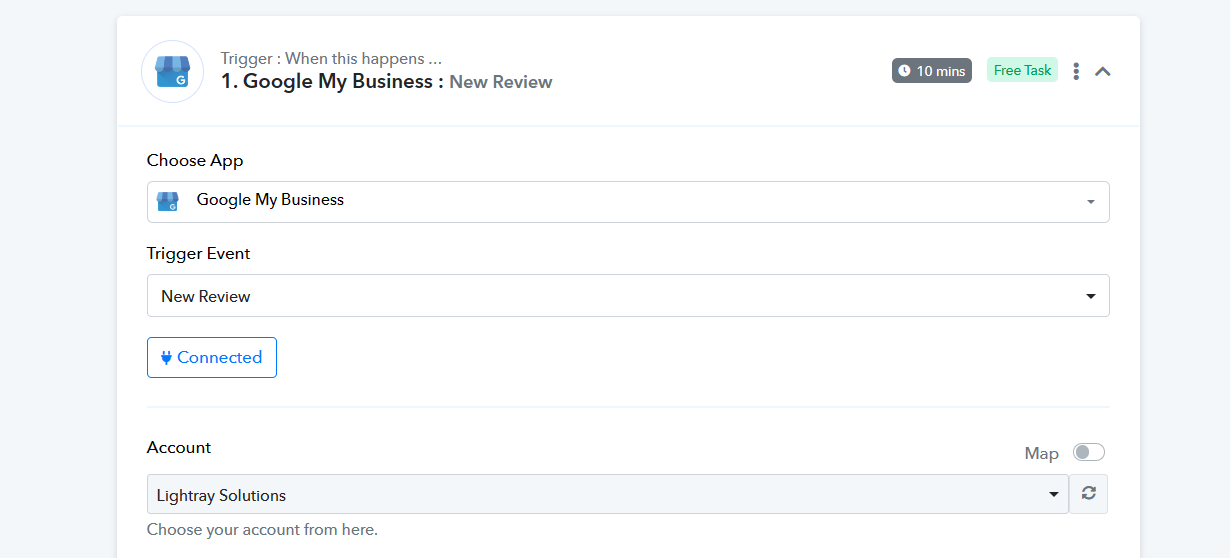
Task: Open the Account dropdown showing Lightray Solutions
Action: coord(608,494)
